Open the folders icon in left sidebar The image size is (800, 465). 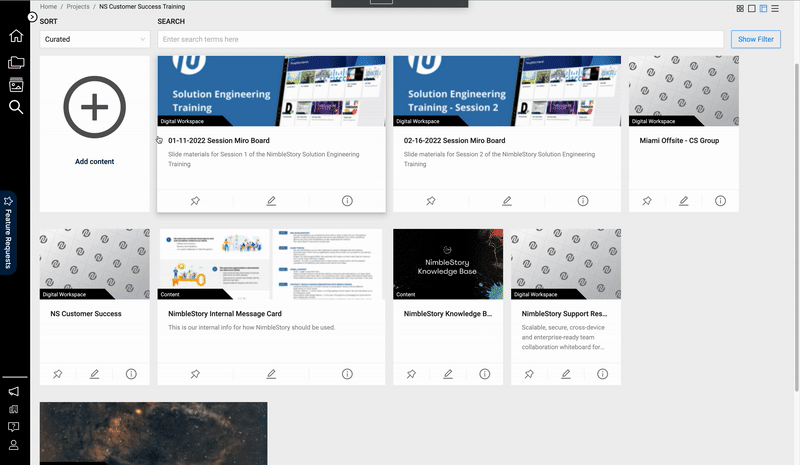16,62
